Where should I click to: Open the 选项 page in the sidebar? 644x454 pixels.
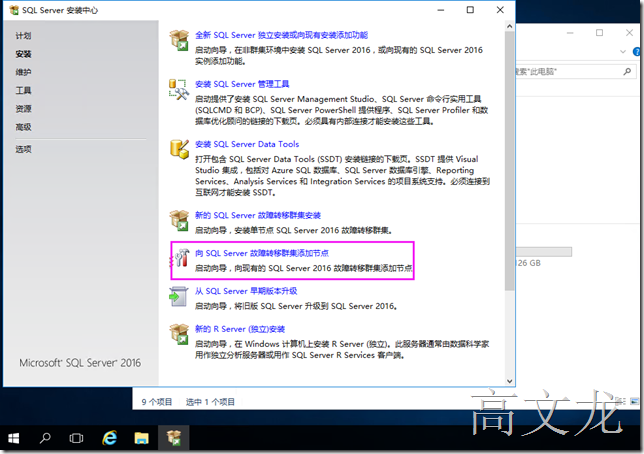[x=23, y=149]
